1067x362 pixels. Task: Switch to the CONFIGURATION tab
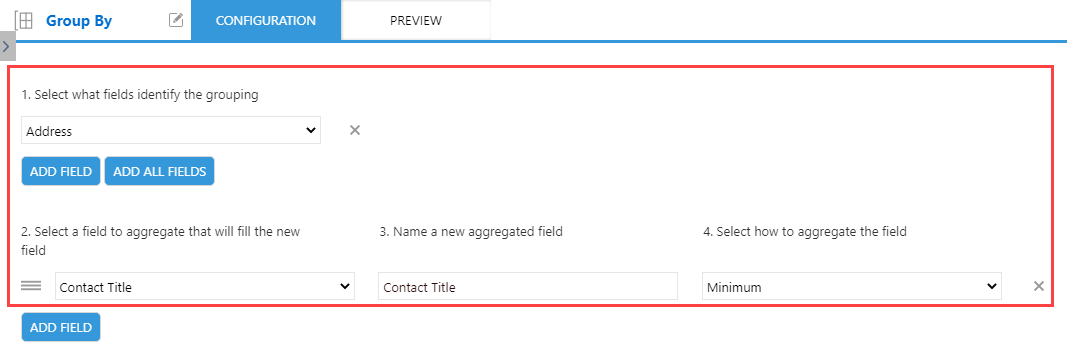click(266, 20)
